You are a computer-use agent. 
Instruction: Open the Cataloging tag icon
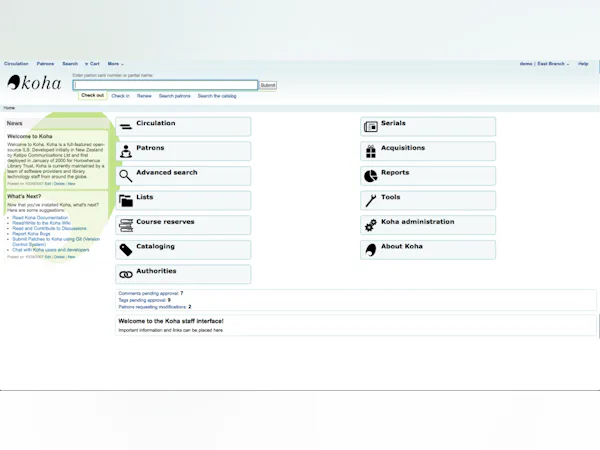click(126, 249)
